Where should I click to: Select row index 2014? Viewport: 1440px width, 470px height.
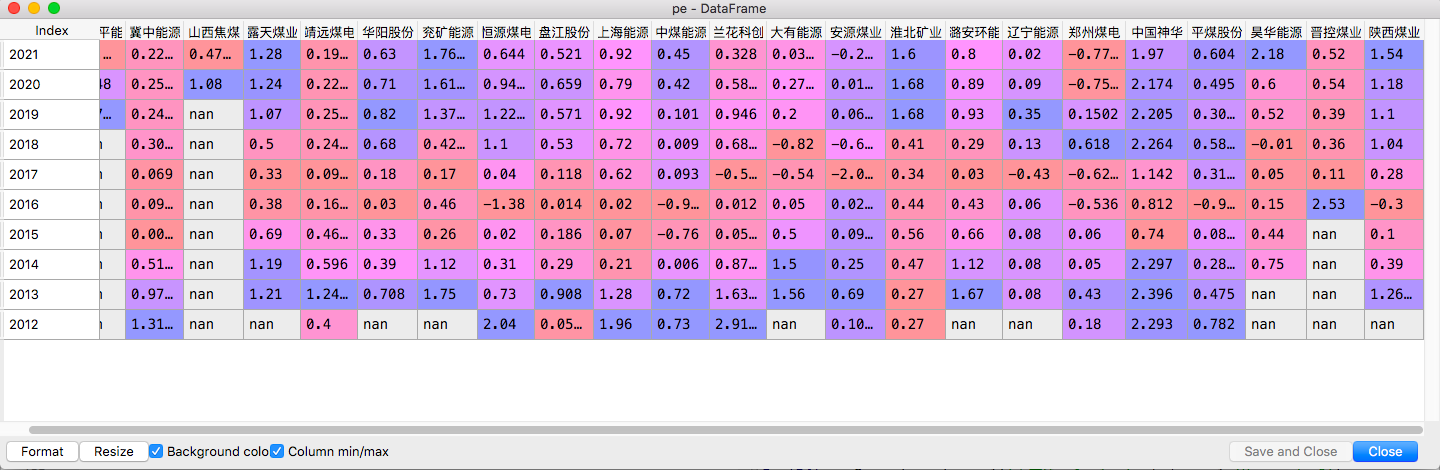50,265
